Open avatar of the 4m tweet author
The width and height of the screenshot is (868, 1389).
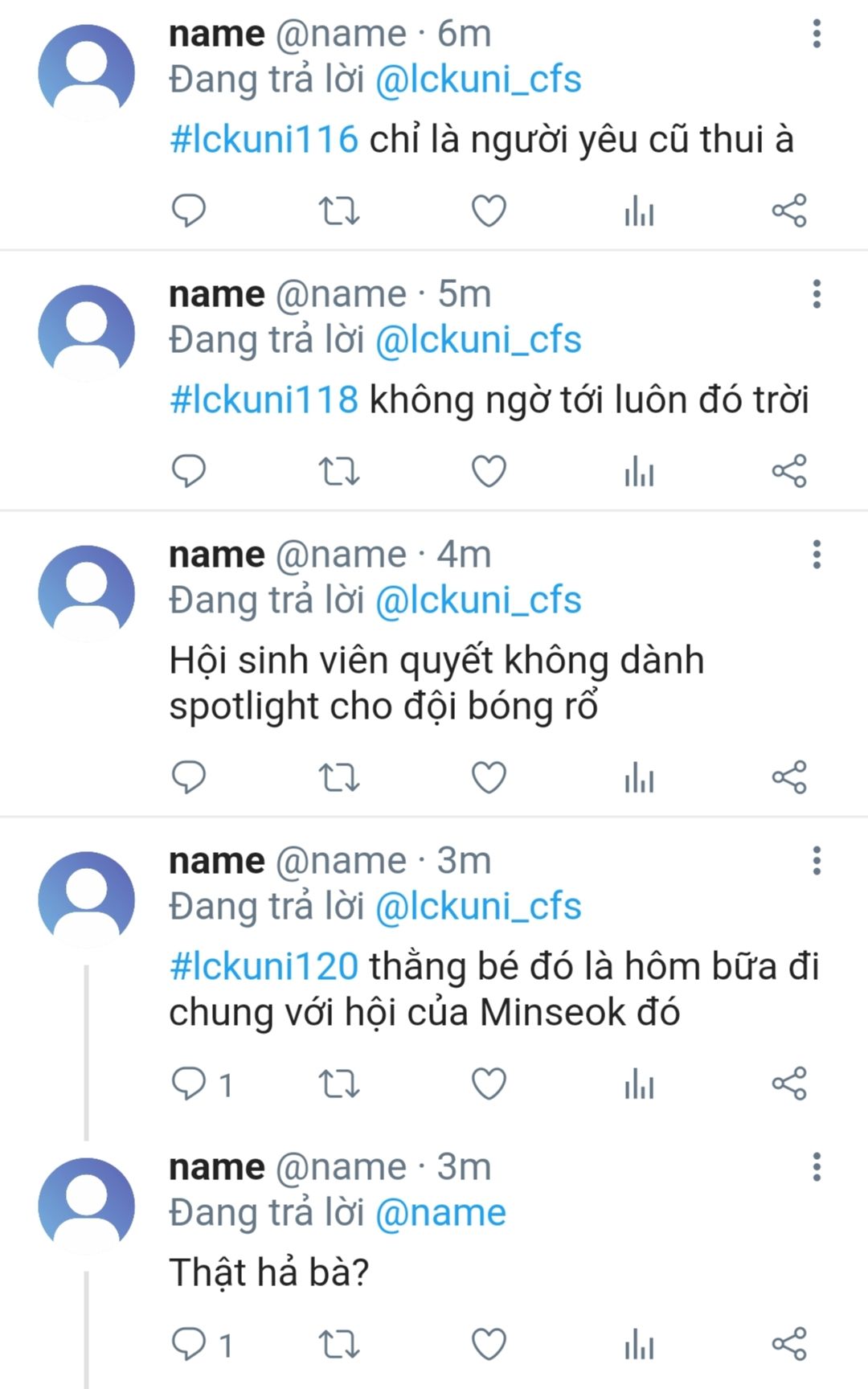click(87, 593)
